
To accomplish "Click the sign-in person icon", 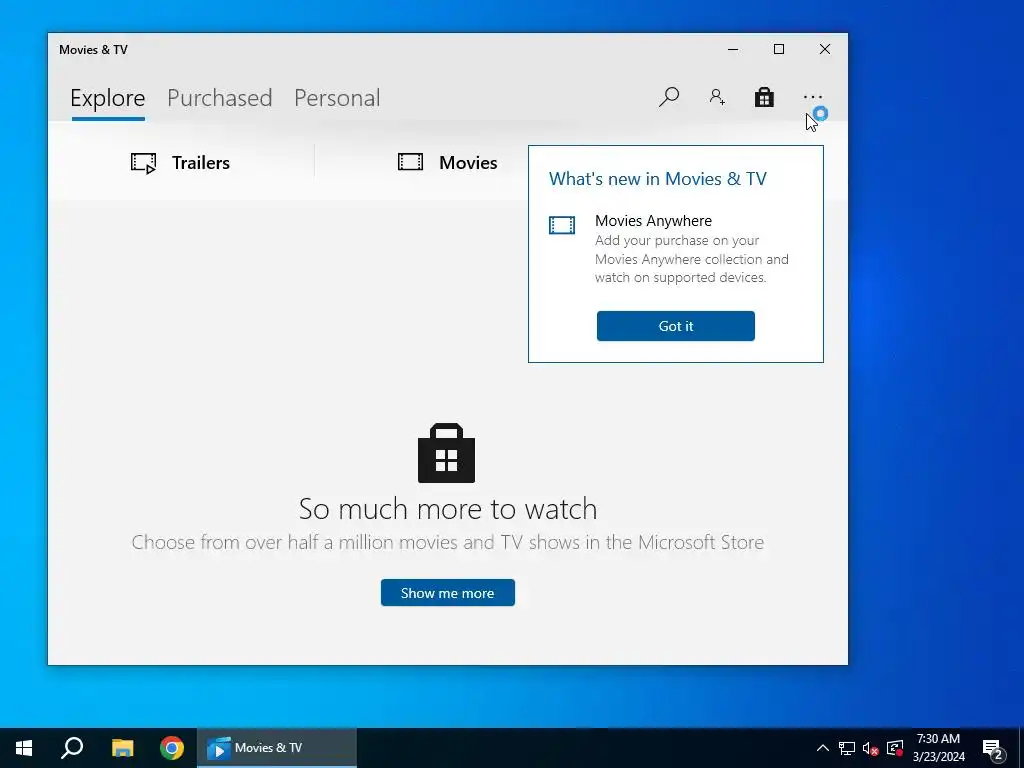I will (x=717, y=97).
